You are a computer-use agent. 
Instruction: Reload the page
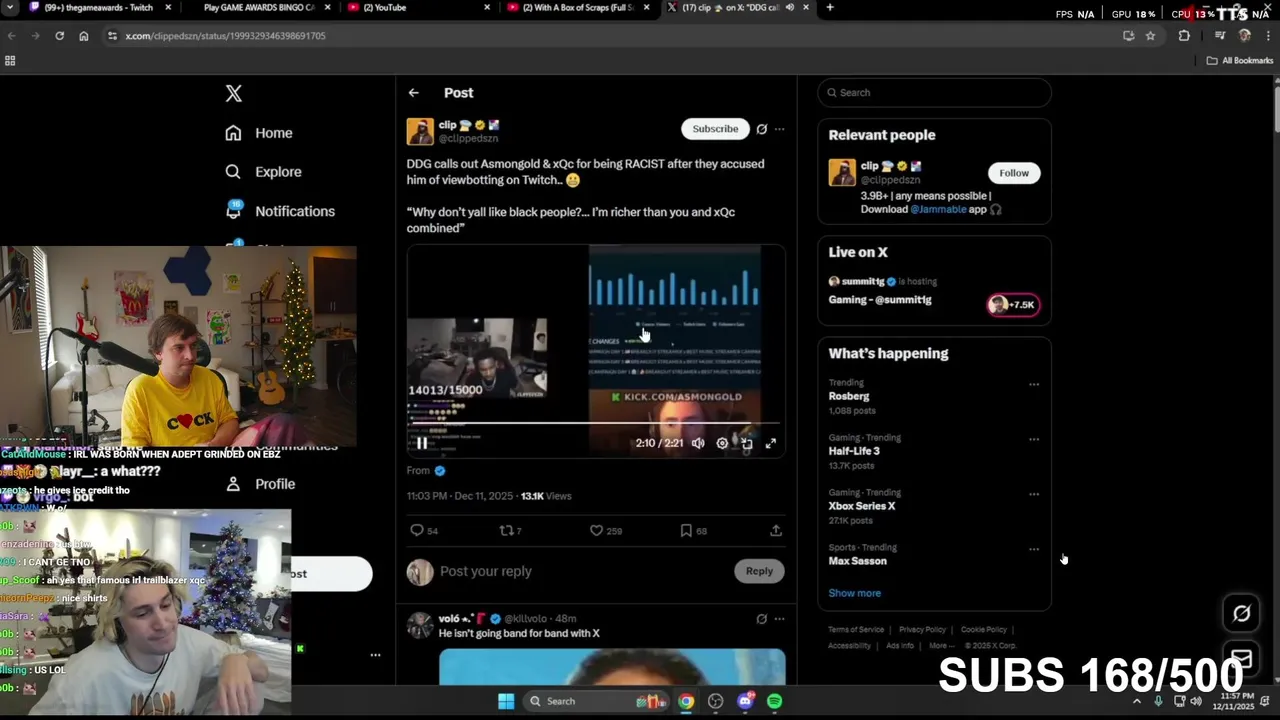tap(59, 36)
